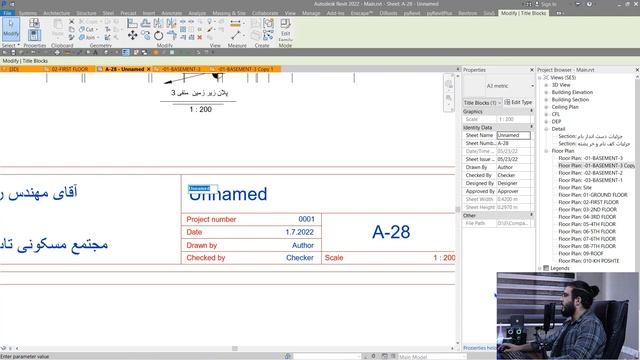The height and width of the screenshot is (360, 640).
Task: Click the Thin Lines icon in quick access toolbar
Action: tap(126, 52)
